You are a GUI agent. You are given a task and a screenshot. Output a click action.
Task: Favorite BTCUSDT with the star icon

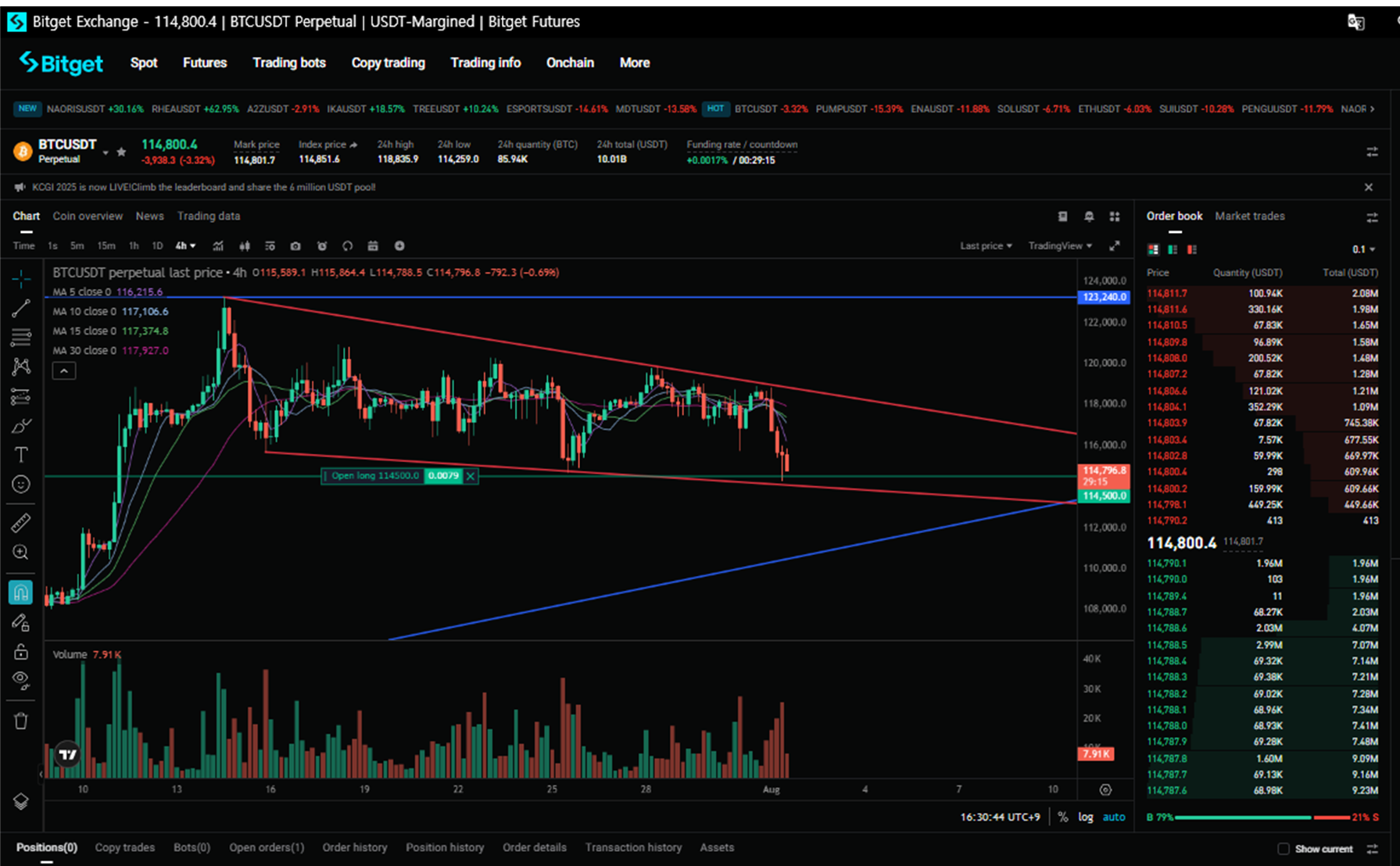tap(121, 152)
